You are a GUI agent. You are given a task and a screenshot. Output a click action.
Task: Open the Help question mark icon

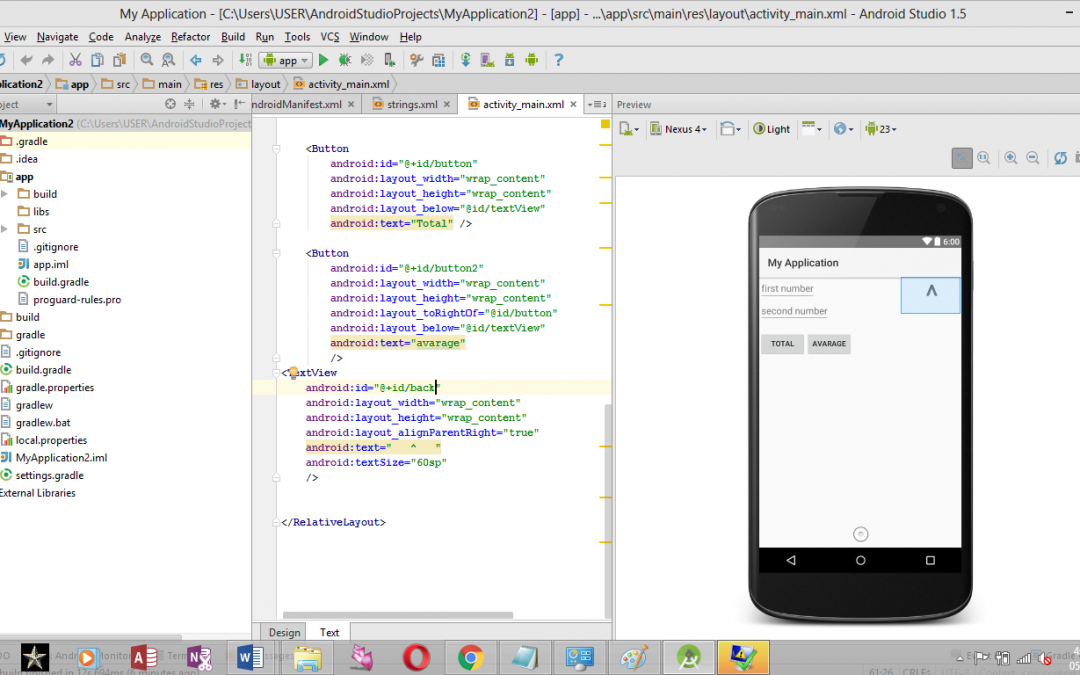pos(558,60)
